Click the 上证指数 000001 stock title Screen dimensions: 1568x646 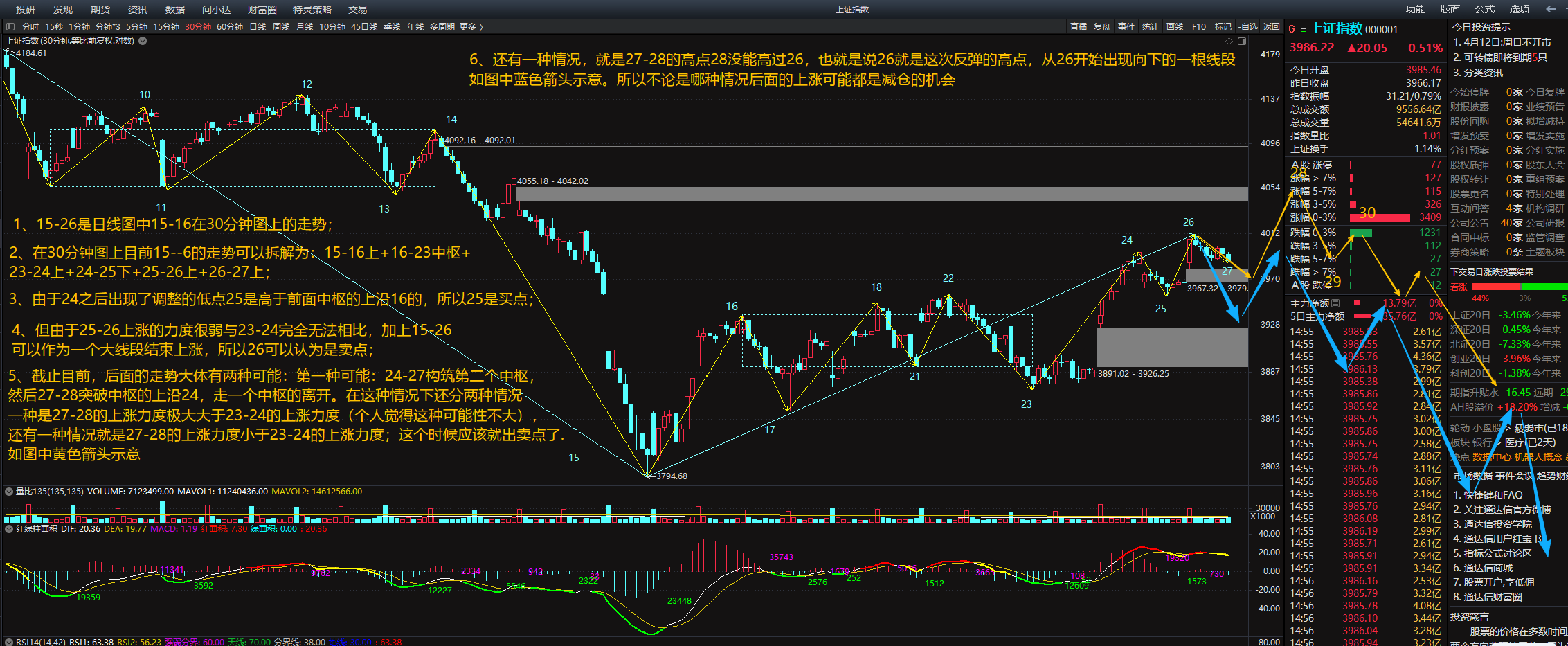pyautogui.click(x=1355, y=29)
